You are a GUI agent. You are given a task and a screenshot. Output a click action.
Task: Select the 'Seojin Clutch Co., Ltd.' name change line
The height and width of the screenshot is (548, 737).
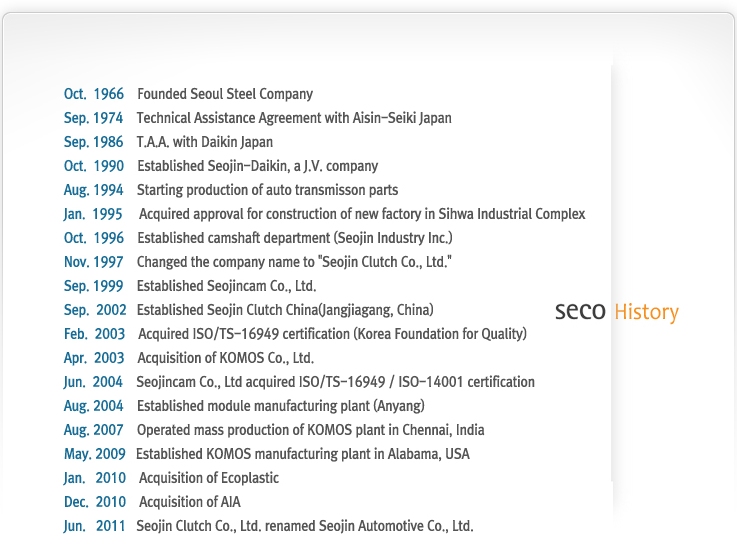pyautogui.click(x=294, y=262)
